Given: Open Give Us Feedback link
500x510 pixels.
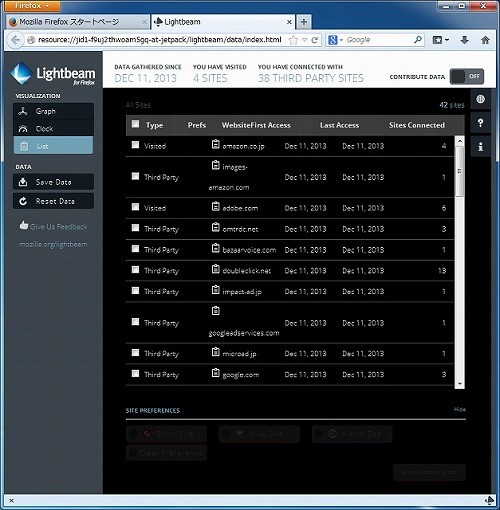Looking at the screenshot, I should (x=53, y=226).
